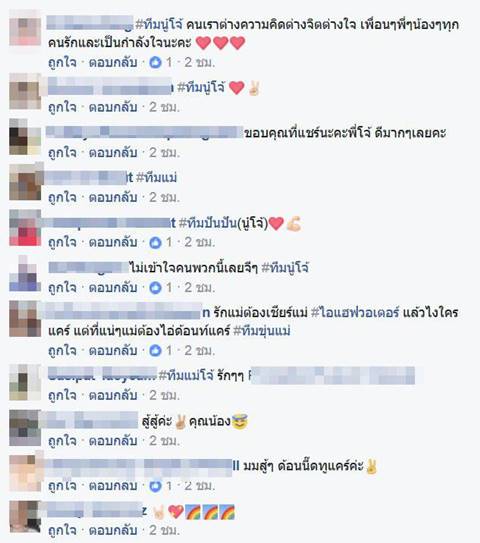Click 2 ชม. timestamp under second comment
Image resolution: width=480 pixels, height=543 pixels.
(165, 107)
